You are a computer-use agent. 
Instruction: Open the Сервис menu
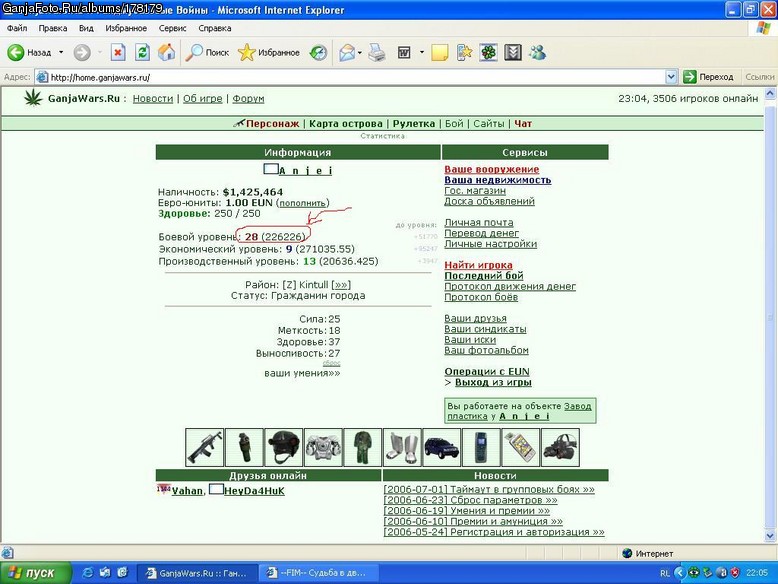point(173,28)
